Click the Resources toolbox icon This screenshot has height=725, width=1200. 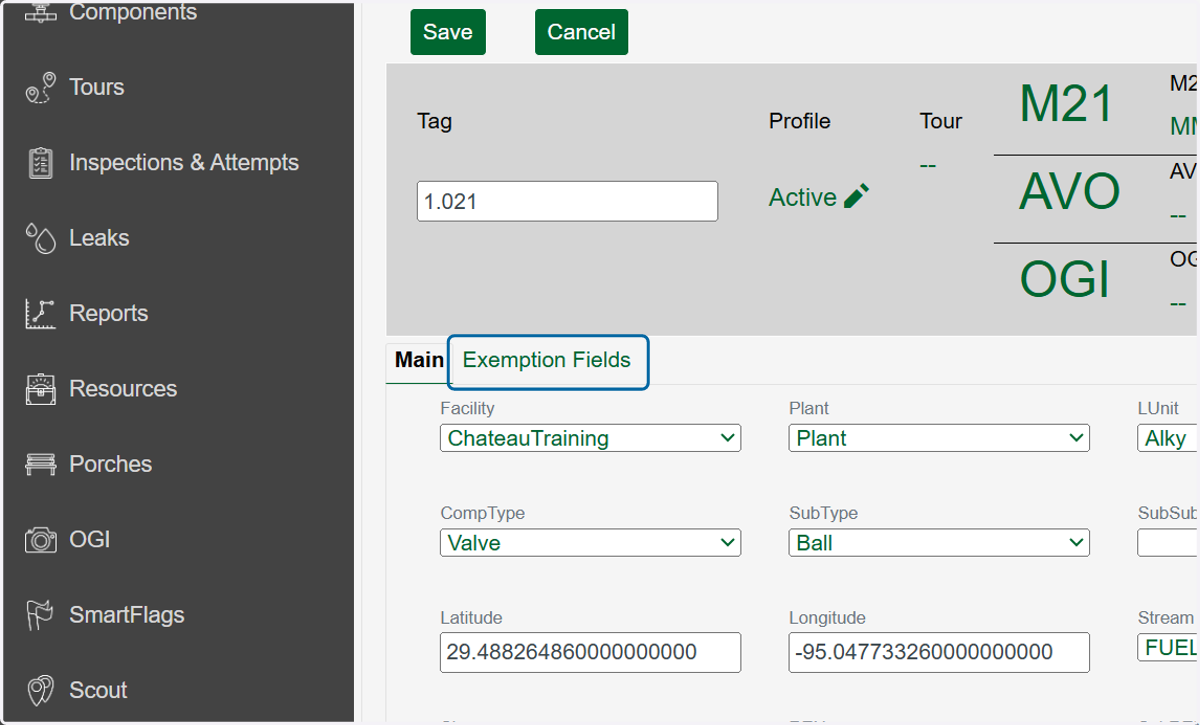pos(40,389)
